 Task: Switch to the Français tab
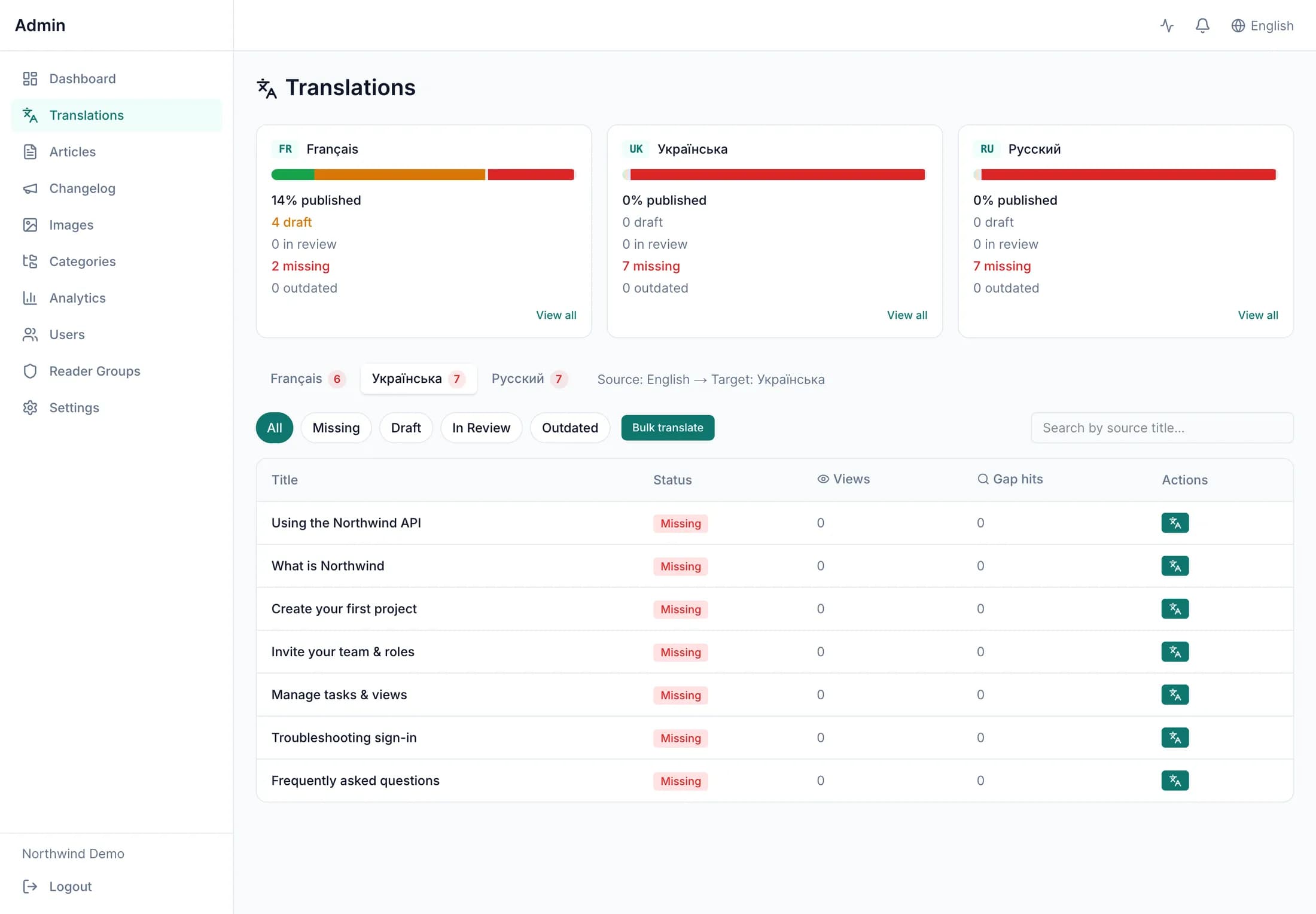coord(307,379)
